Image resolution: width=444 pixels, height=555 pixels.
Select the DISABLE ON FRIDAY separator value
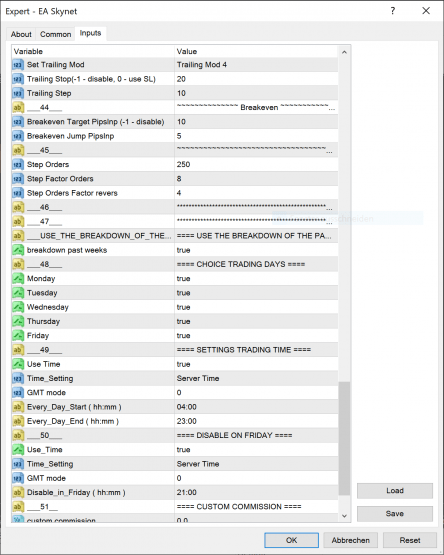pos(256,435)
